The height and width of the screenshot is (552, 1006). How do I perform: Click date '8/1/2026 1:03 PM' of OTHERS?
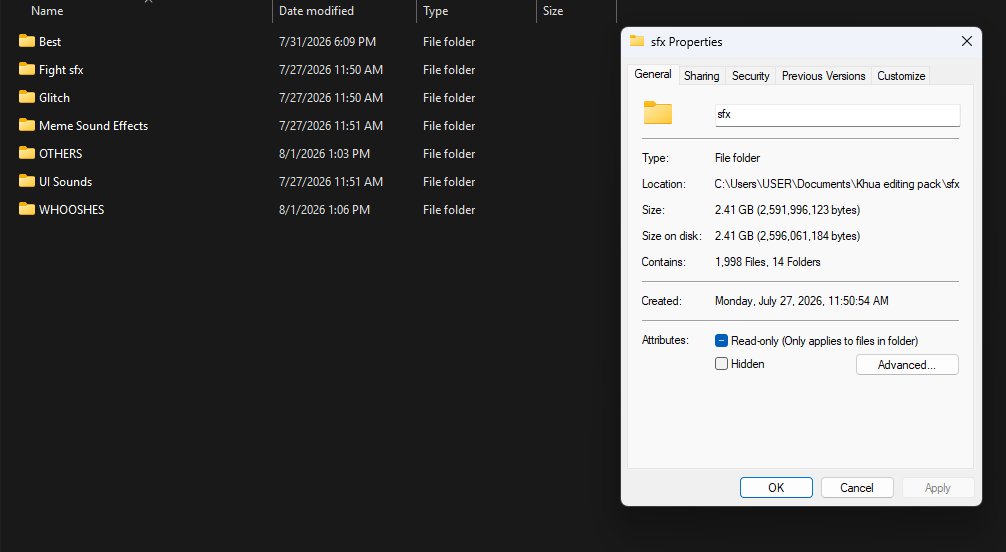coord(324,153)
